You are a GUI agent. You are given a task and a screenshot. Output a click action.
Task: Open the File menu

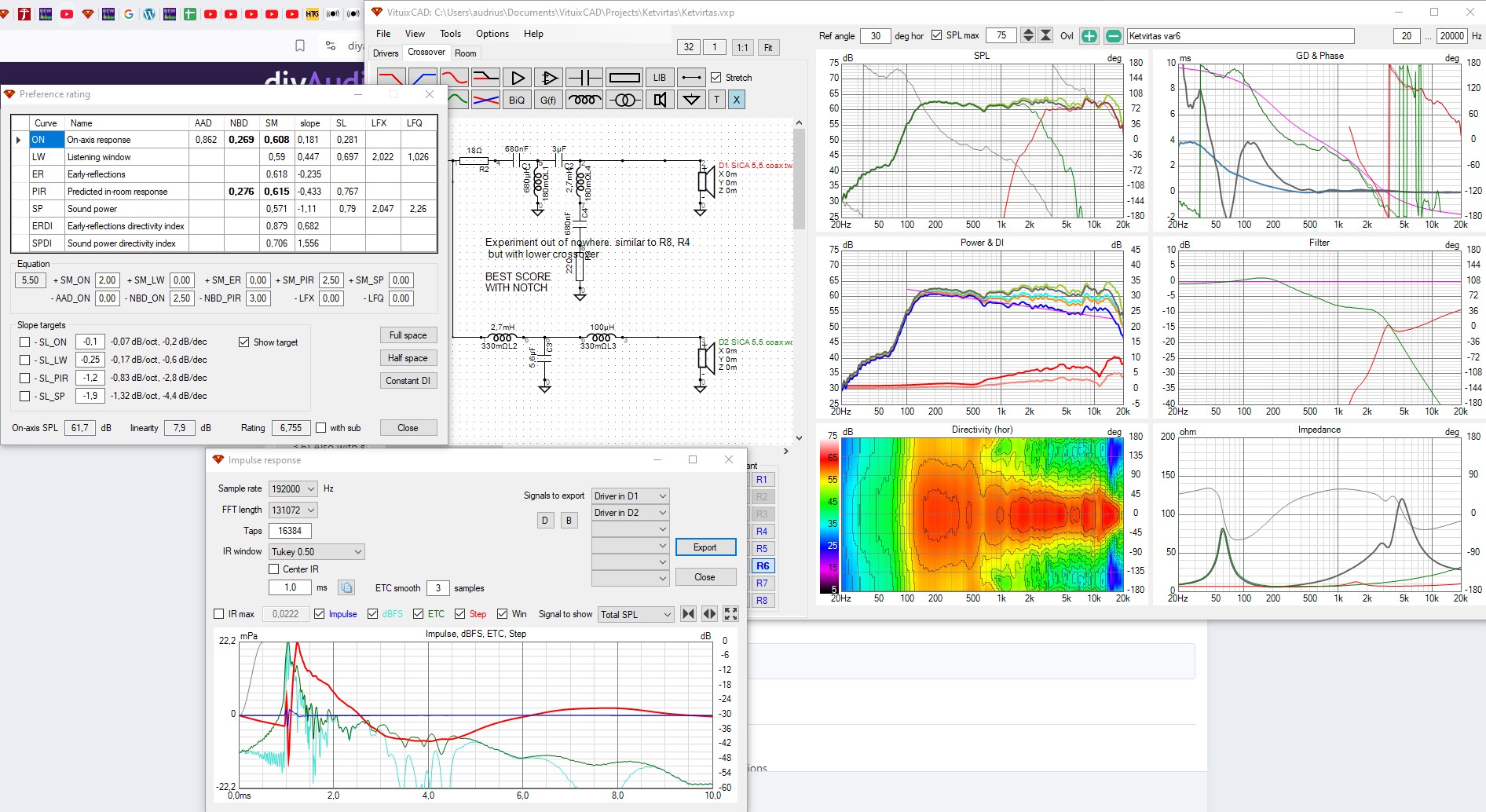tap(383, 34)
